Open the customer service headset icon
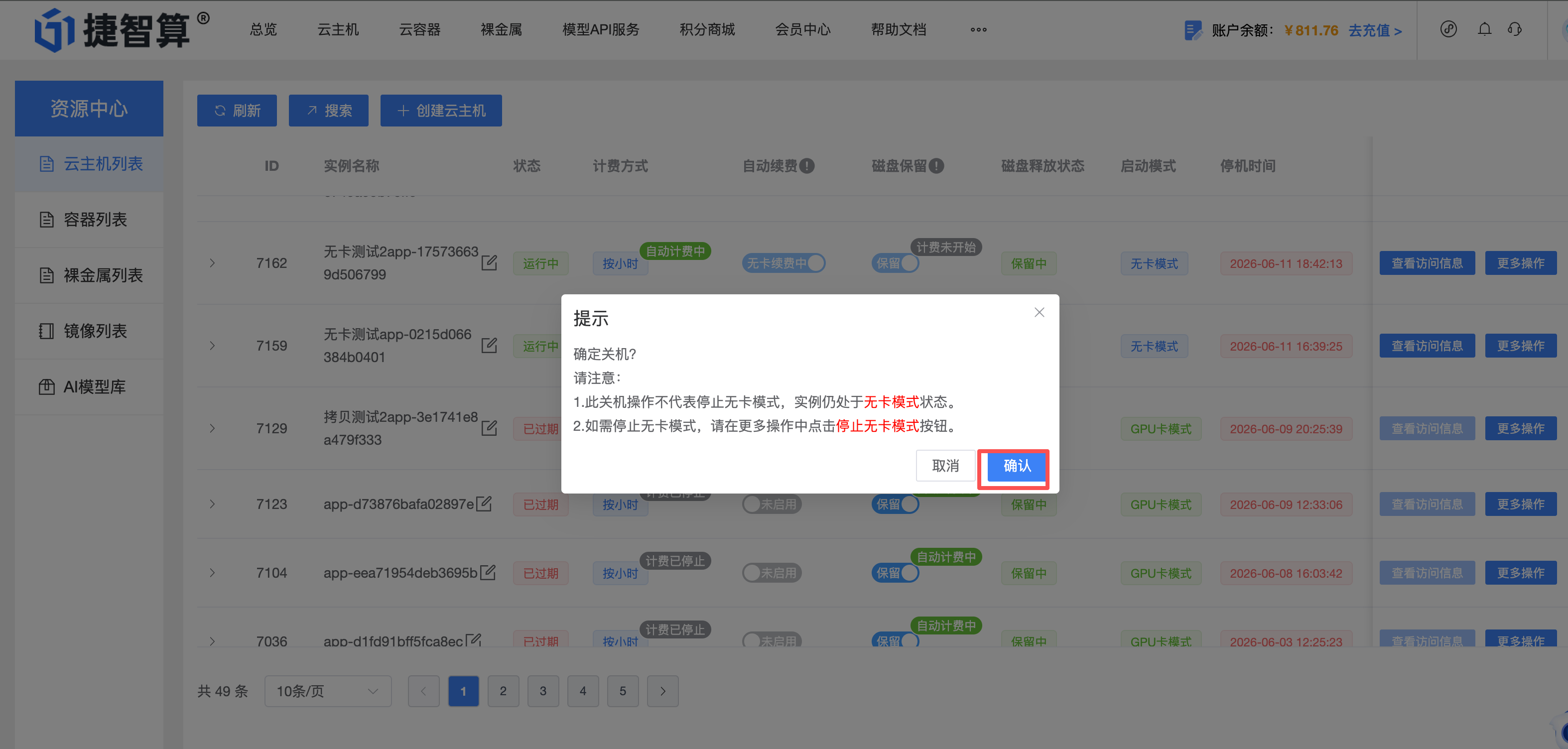The width and height of the screenshot is (1568, 749). point(1514,29)
